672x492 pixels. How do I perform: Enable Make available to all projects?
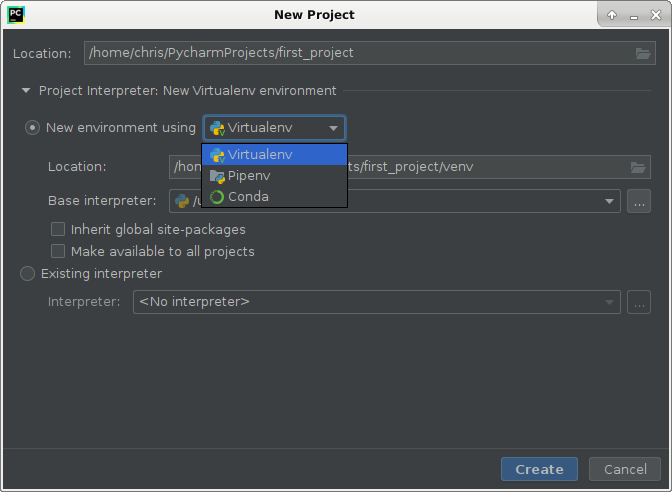click(x=58, y=251)
